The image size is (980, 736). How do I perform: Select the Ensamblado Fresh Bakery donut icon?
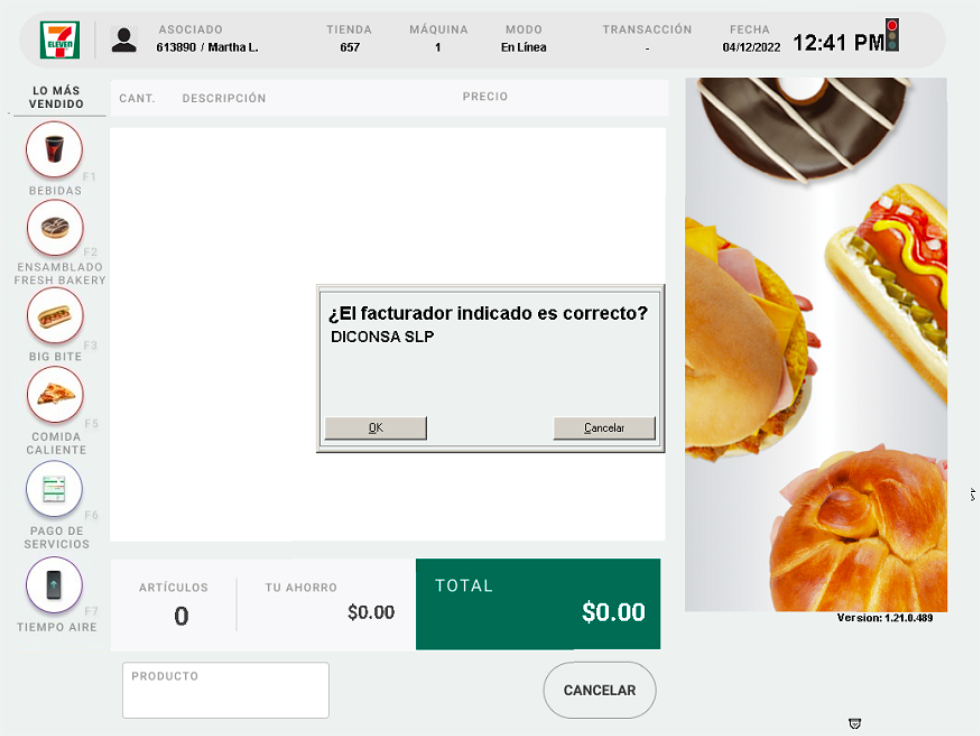[x=55, y=227]
